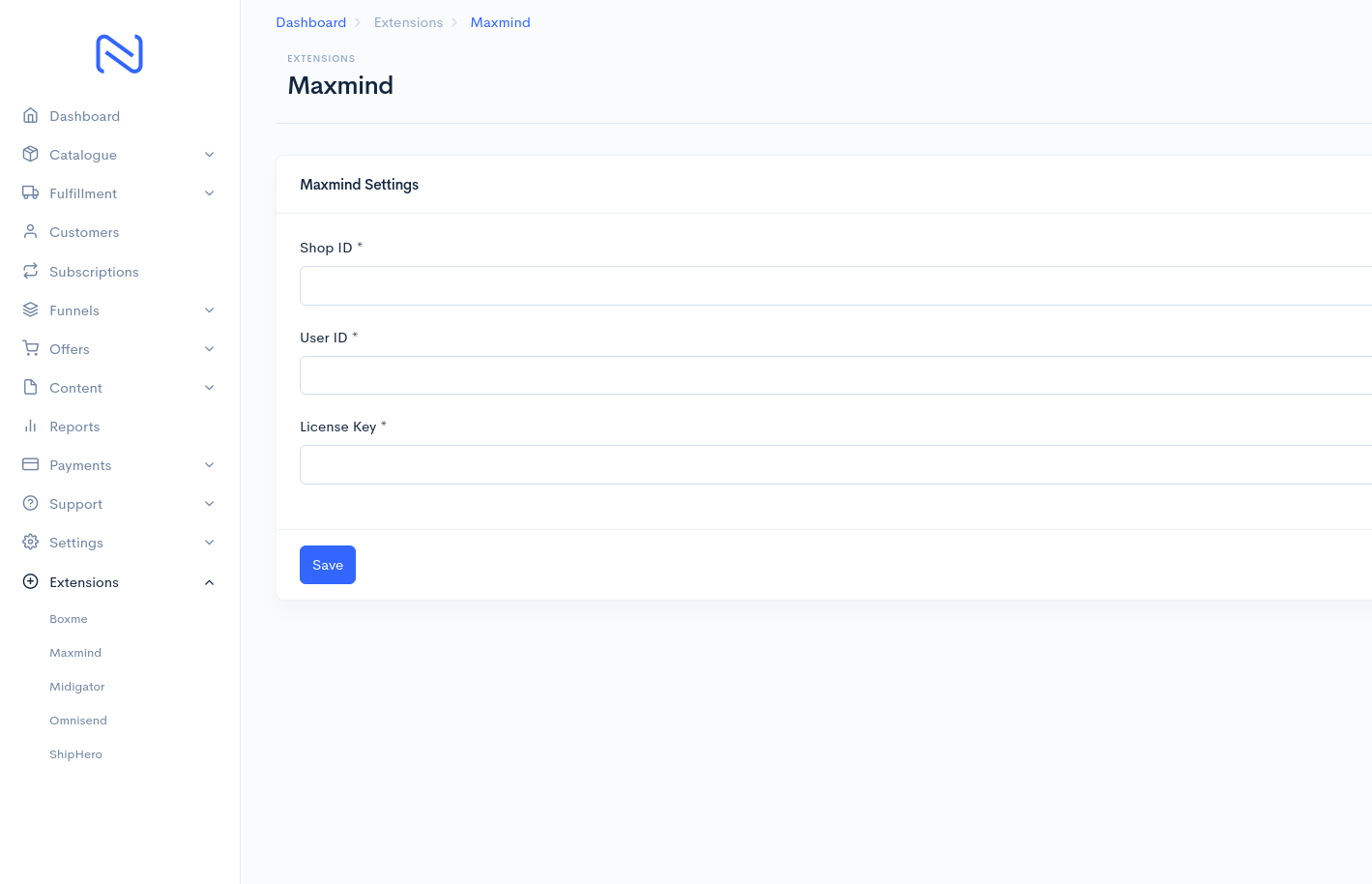This screenshot has height=884, width=1372.
Task: Click the Extensions plus-circle icon
Action: pos(30,581)
